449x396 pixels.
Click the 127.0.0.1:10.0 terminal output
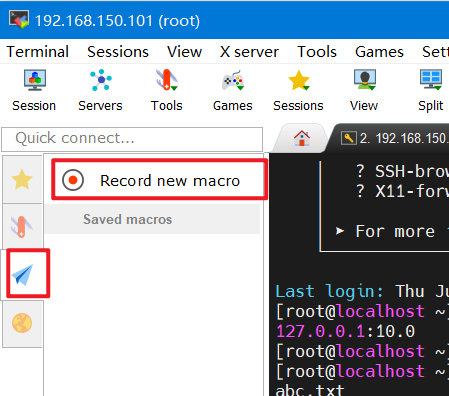pos(346,331)
